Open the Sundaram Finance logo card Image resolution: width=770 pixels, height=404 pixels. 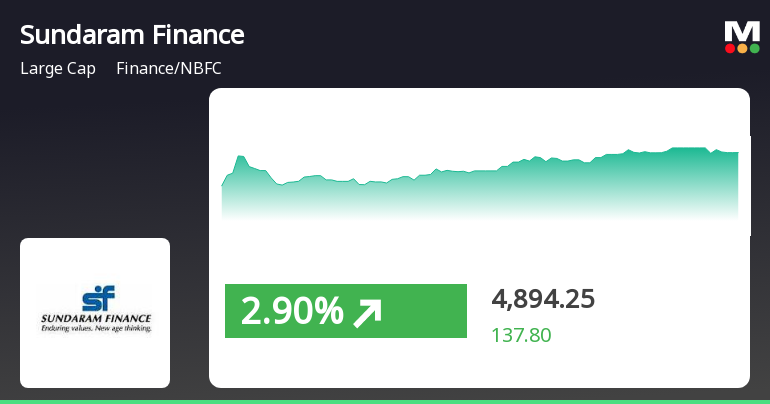pyautogui.click(x=95, y=313)
